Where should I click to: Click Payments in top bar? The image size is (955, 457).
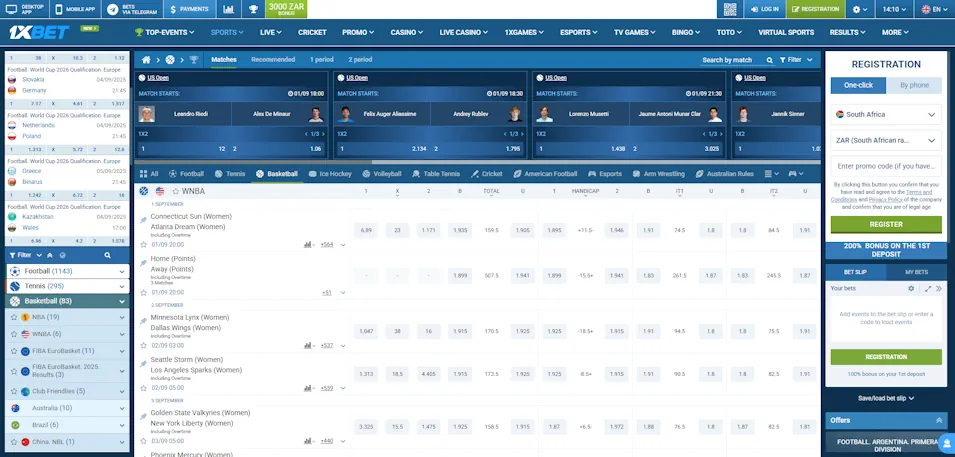coord(189,9)
